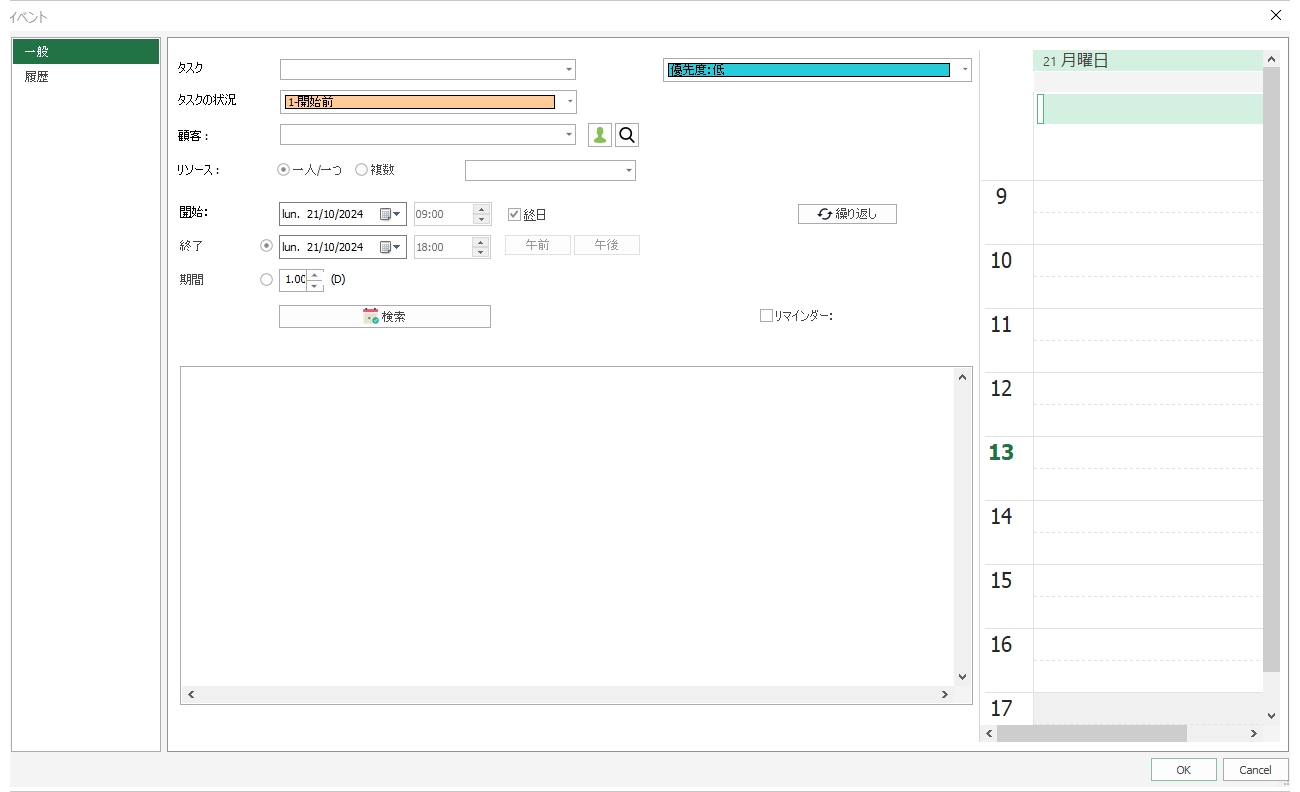Image resolution: width=1300 pixels, height=792 pixels.
Task: Decrease the 期間 duration value down arrow
Action: (x=315, y=286)
